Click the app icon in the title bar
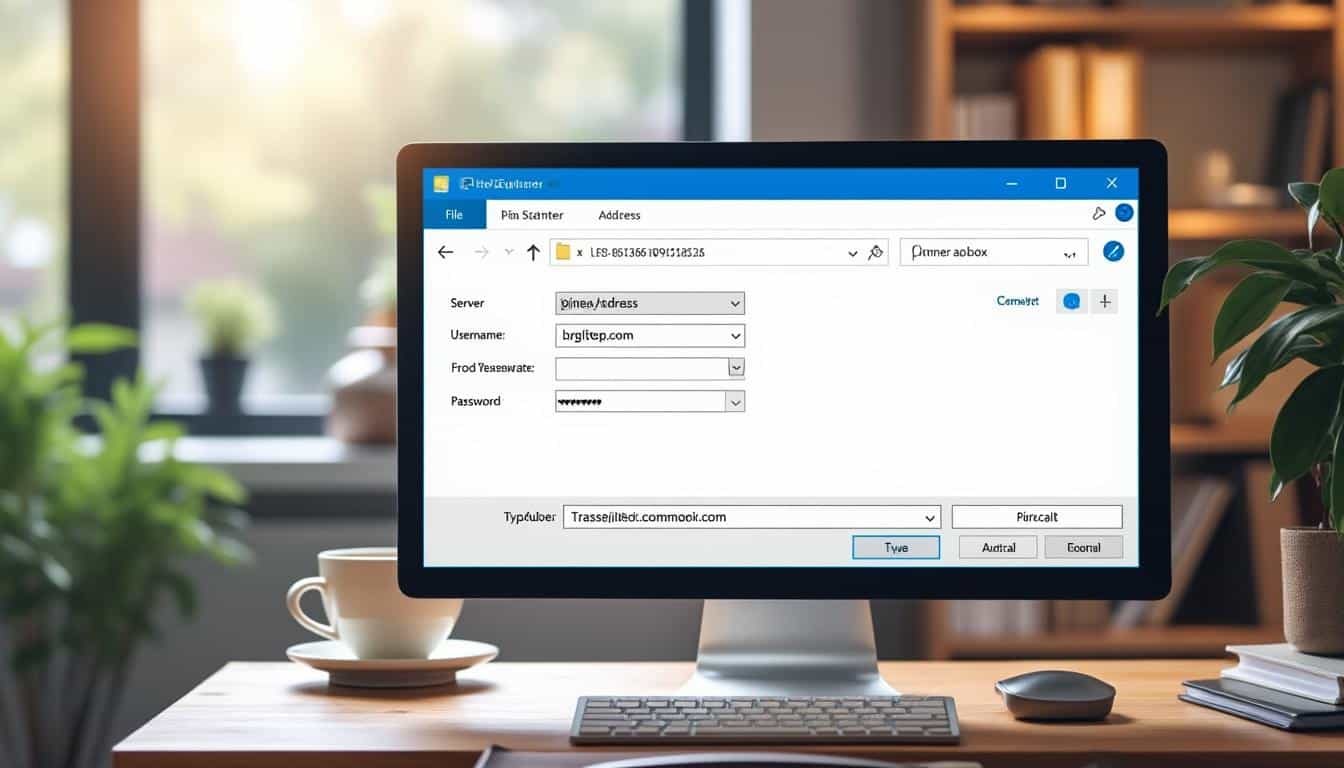The image size is (1344, 768). pyautogui.click(x=442, y=183)
